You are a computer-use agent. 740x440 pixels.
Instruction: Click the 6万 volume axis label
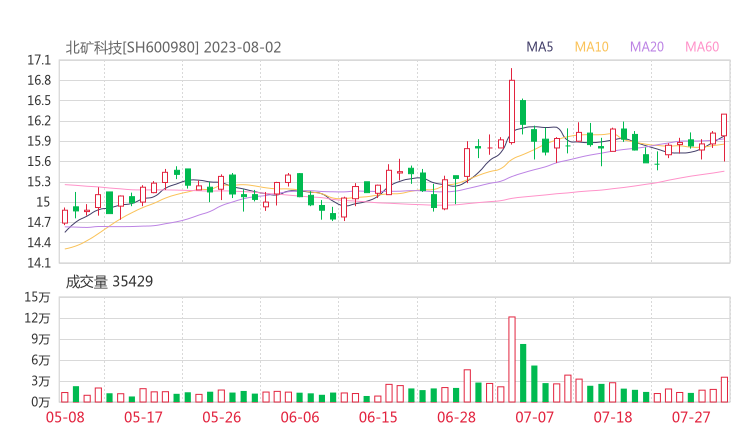click(x=41, y=361)
